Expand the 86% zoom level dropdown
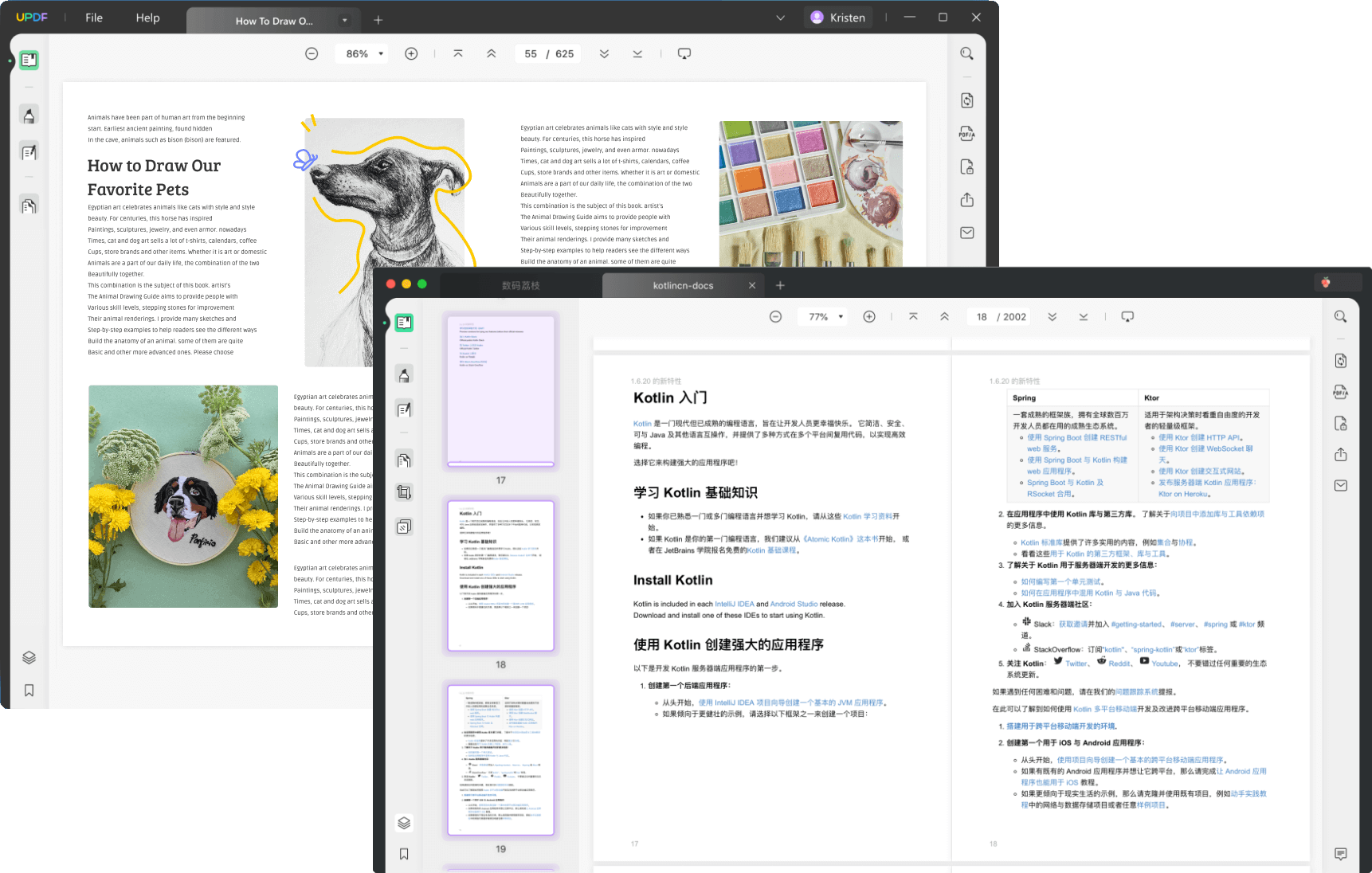 click(381, 54)
